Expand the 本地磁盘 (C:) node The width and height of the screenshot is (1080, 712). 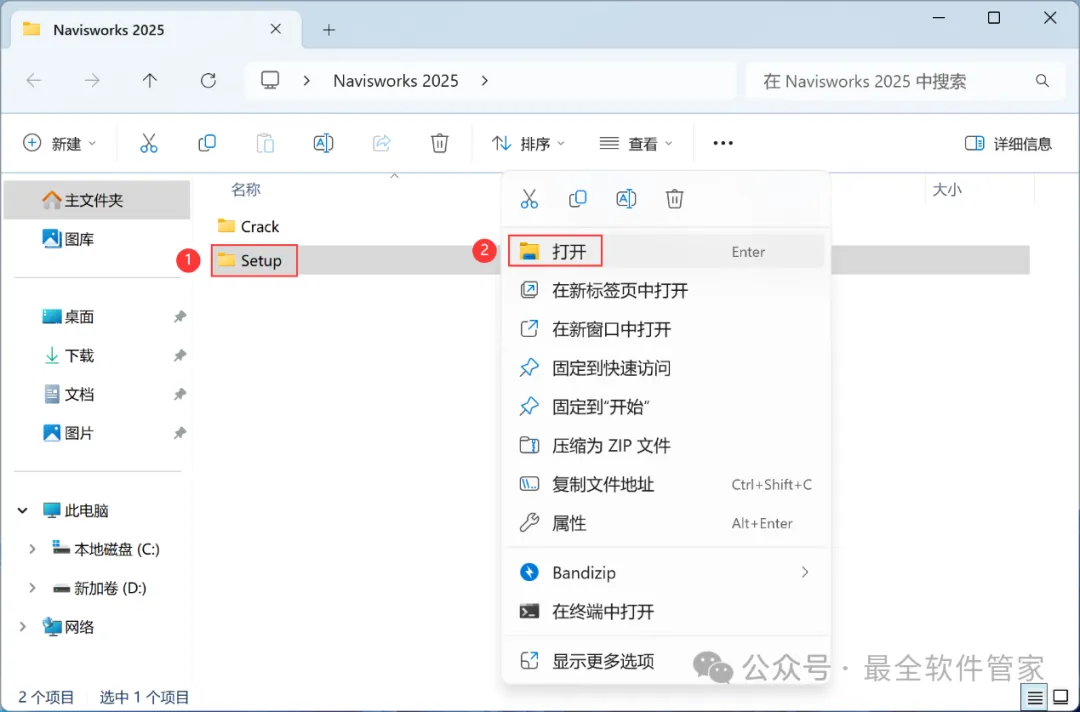click(x=32, y=549)
